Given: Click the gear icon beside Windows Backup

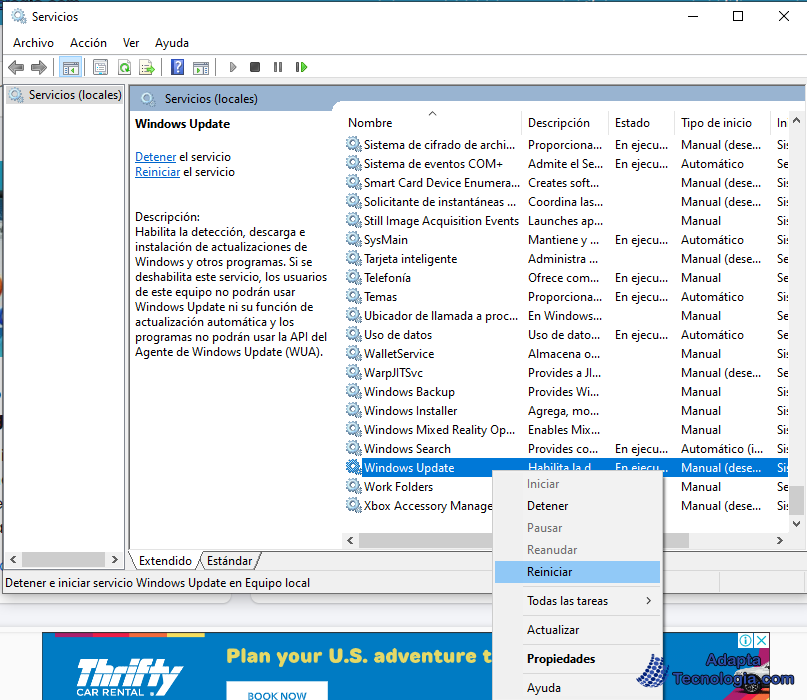Looking at the screenshot, I should tap(354, 392).
